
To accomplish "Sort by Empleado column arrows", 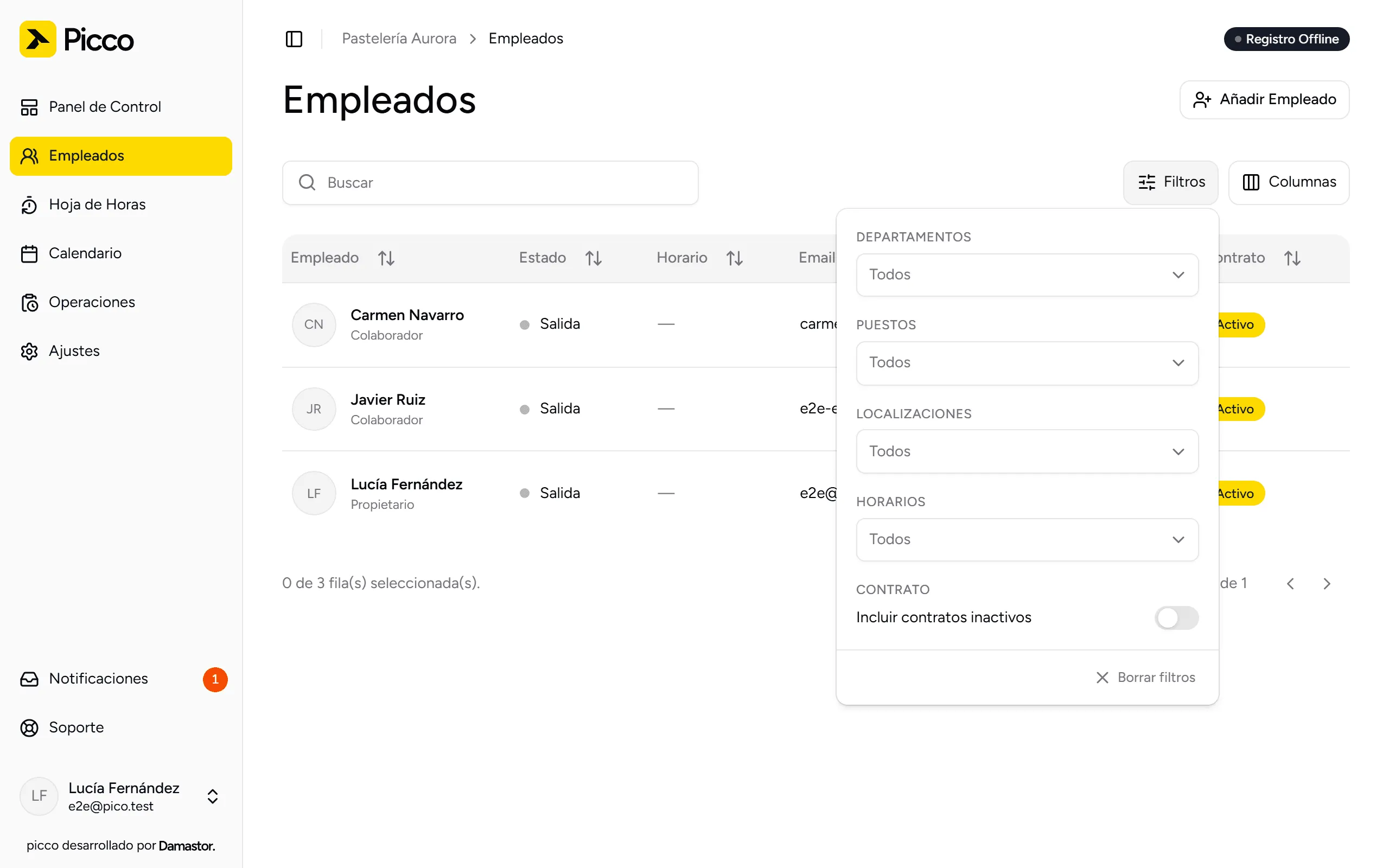I will [386, 258].
